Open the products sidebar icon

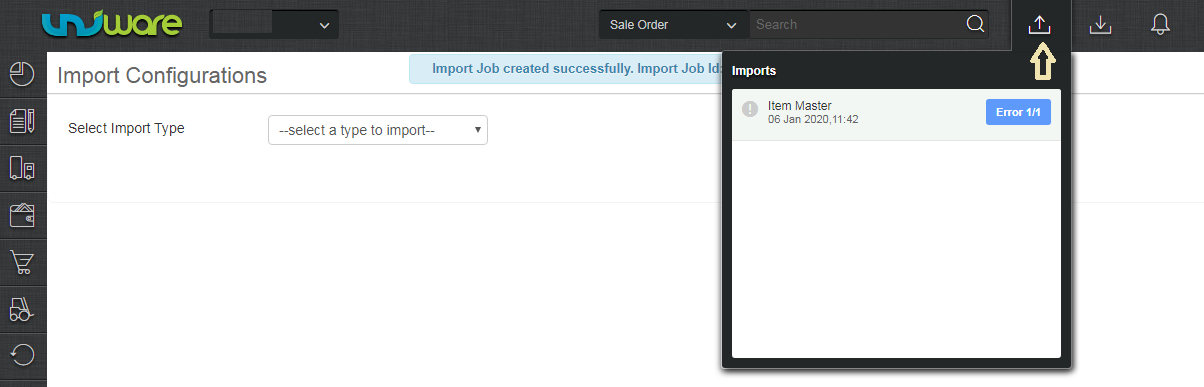22,168
